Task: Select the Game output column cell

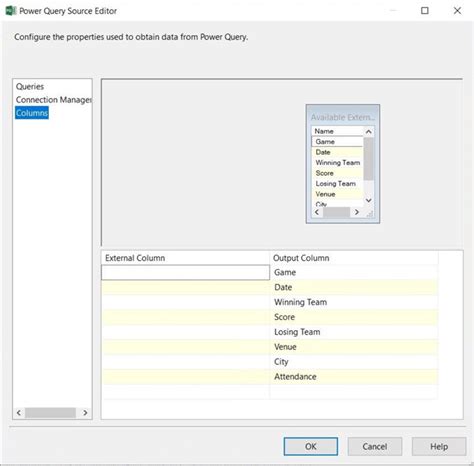Action: [354, 272]
